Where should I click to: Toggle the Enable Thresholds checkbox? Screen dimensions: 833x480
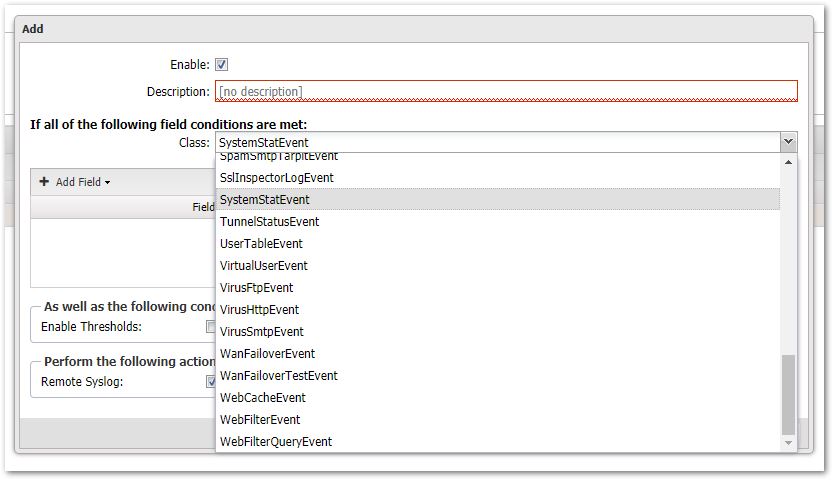(x=211, y=326)
